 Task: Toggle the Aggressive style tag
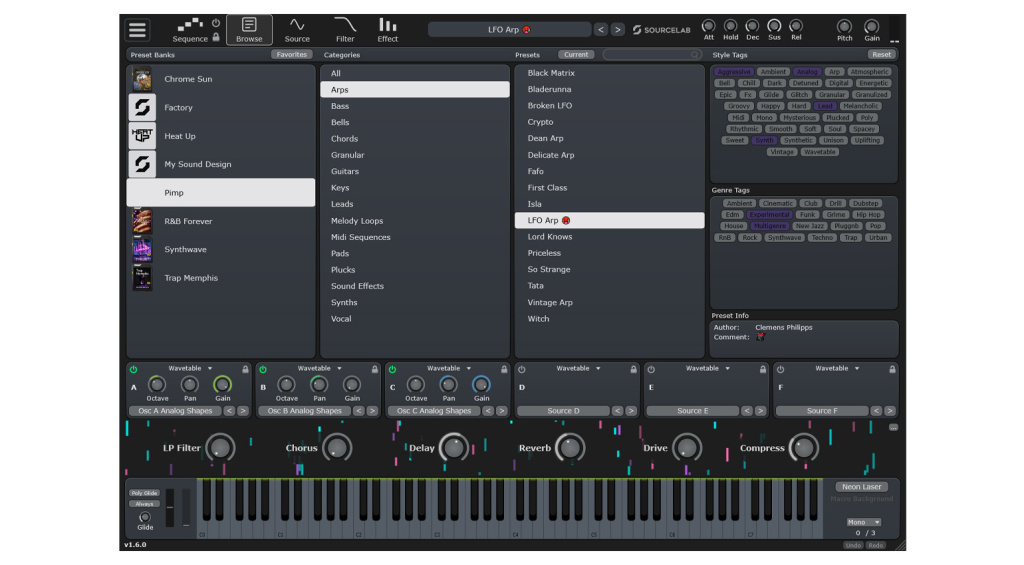pyautogui.click(x=733, y=72)
